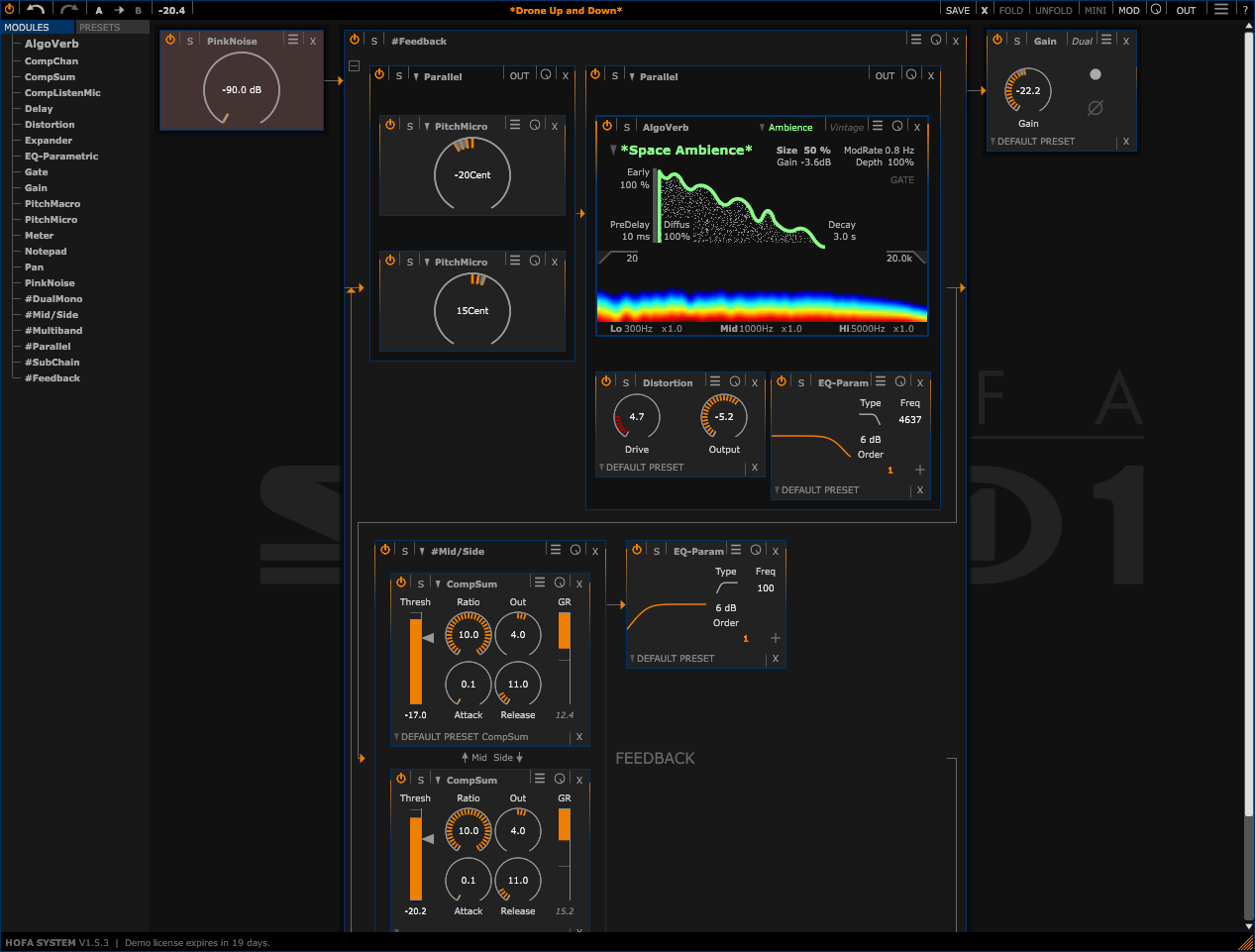Redo the last undone action in the top bar
The image size is (1255, 952).
coord(68,10)
